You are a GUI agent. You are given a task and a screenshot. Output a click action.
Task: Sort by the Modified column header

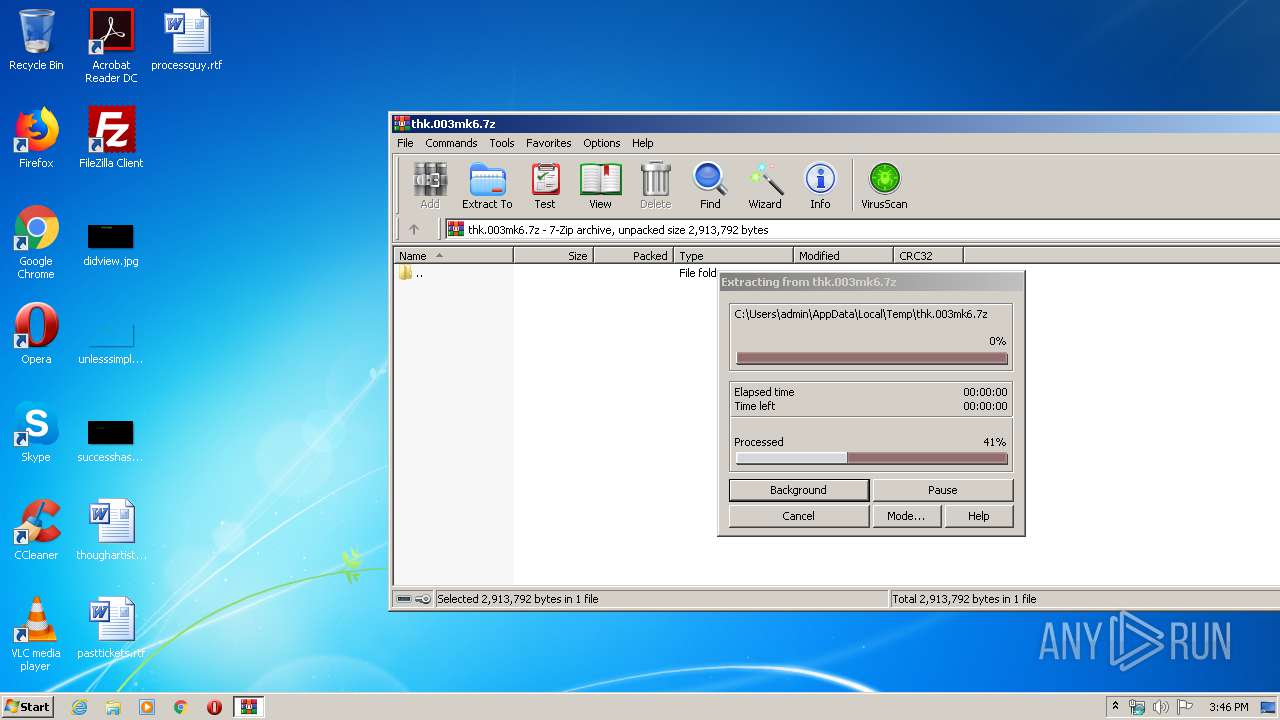click(x=842, y=256)
